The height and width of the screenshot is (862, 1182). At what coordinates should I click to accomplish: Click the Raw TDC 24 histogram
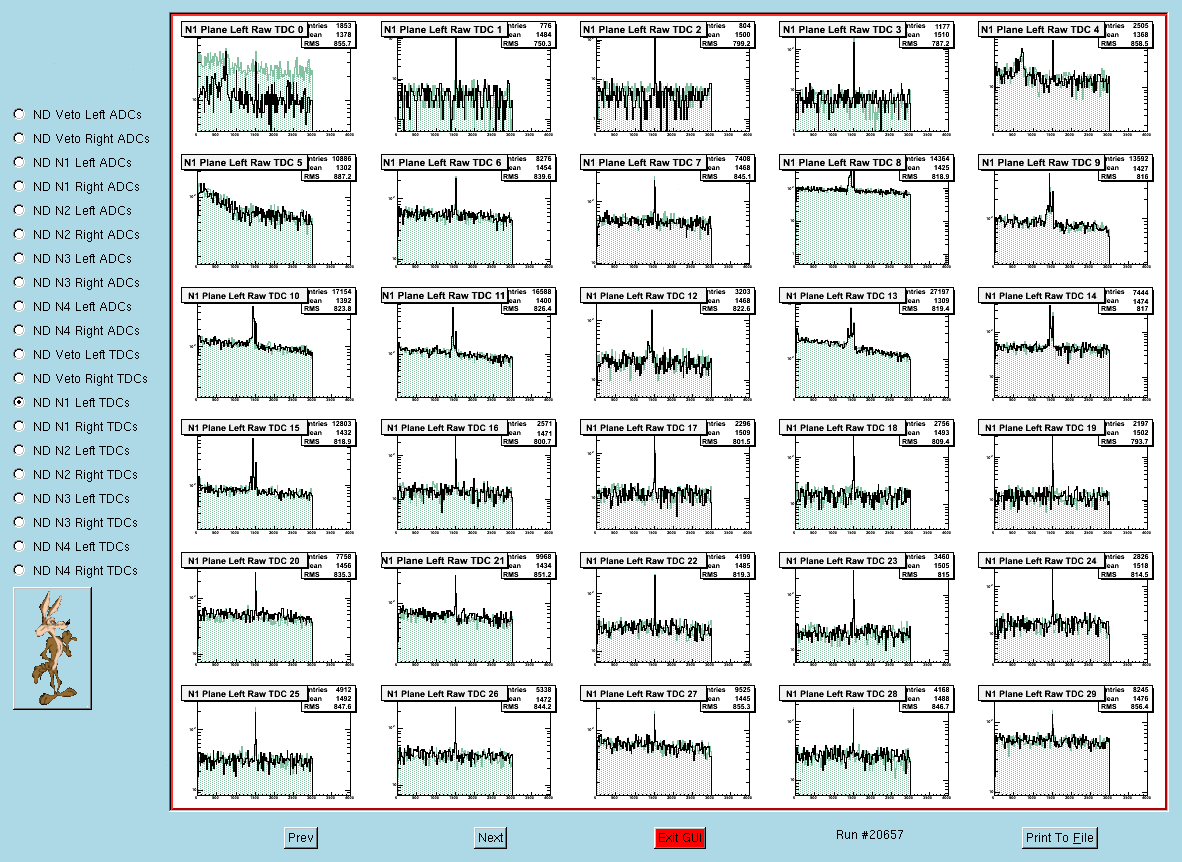(x=1065, y=611)
